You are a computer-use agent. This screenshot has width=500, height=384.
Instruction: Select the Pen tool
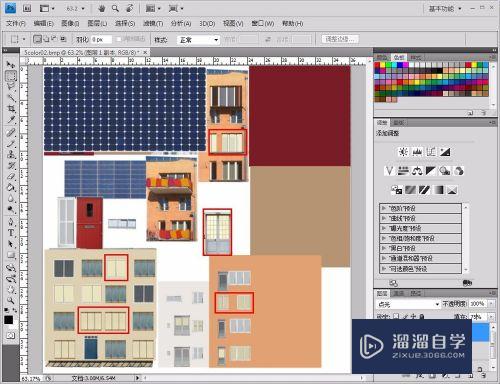tap(11, 222)
